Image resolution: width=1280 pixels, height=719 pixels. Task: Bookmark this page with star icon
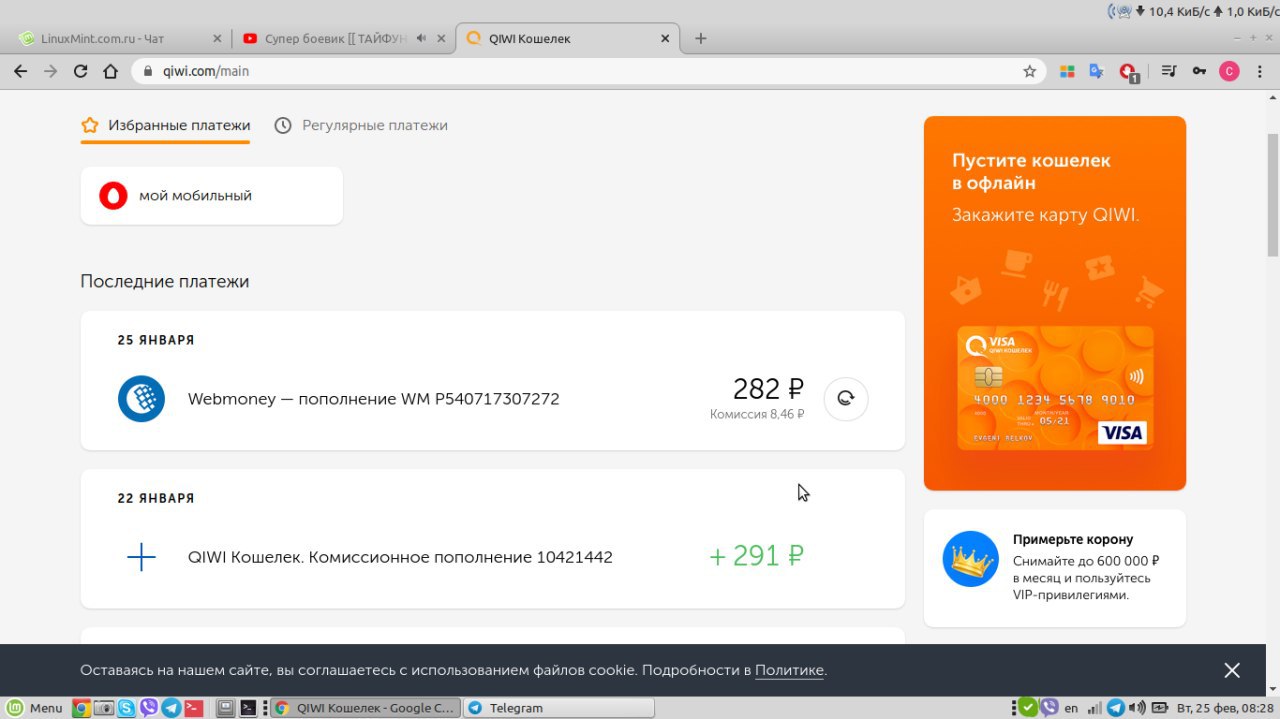pyautogui.click(x=1029, y=71)
